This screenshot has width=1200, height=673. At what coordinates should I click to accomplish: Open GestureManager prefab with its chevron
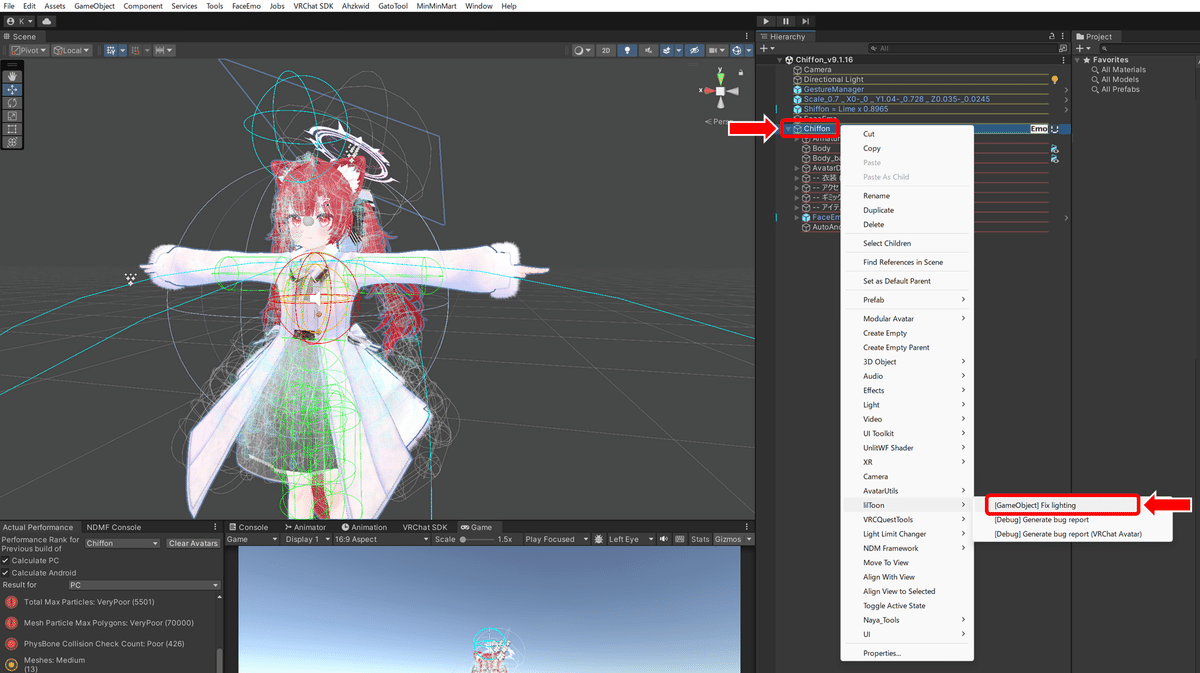pyautogui.click(x=1066, y=89)
